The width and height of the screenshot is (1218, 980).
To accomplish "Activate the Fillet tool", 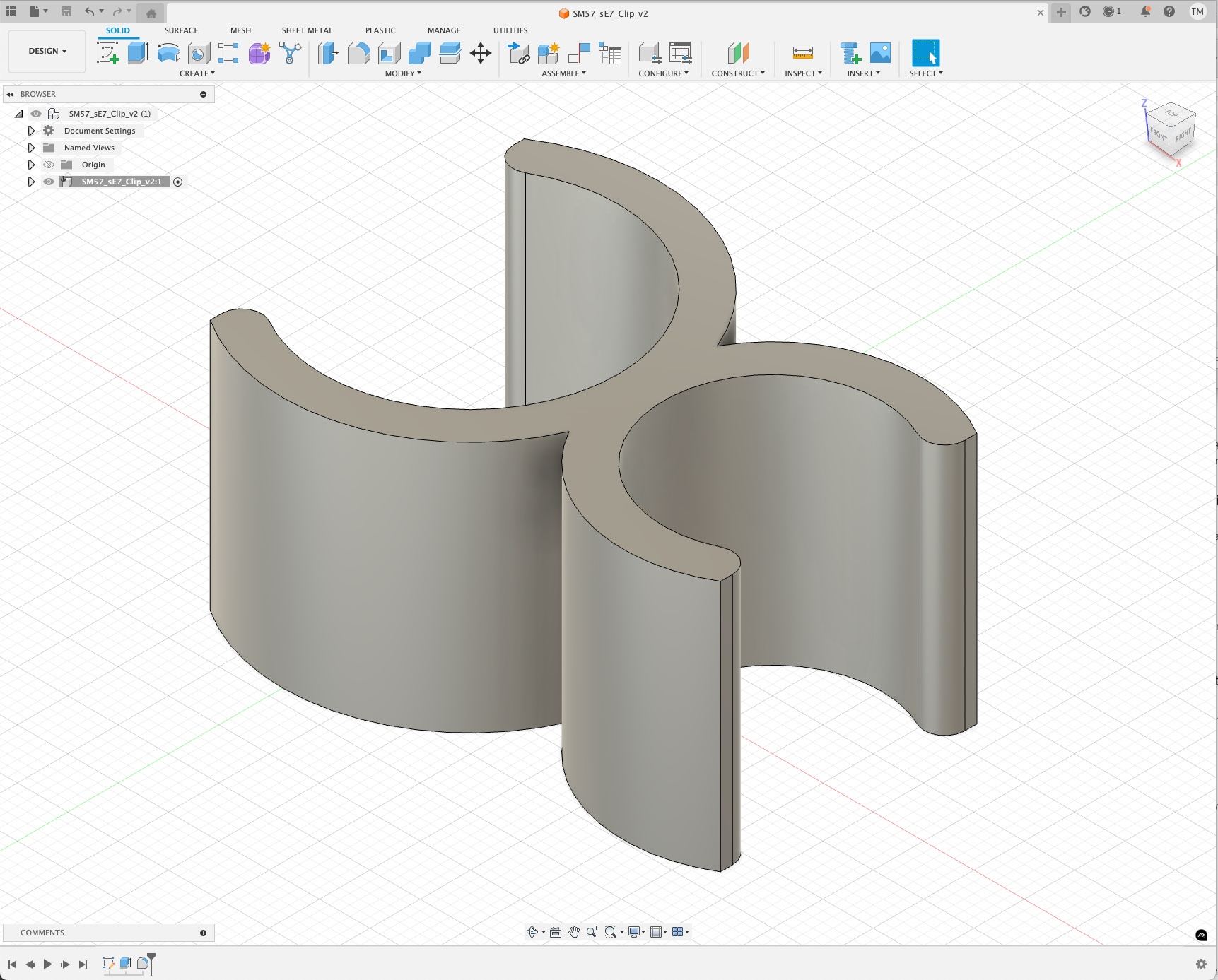I will click(358, 53).
